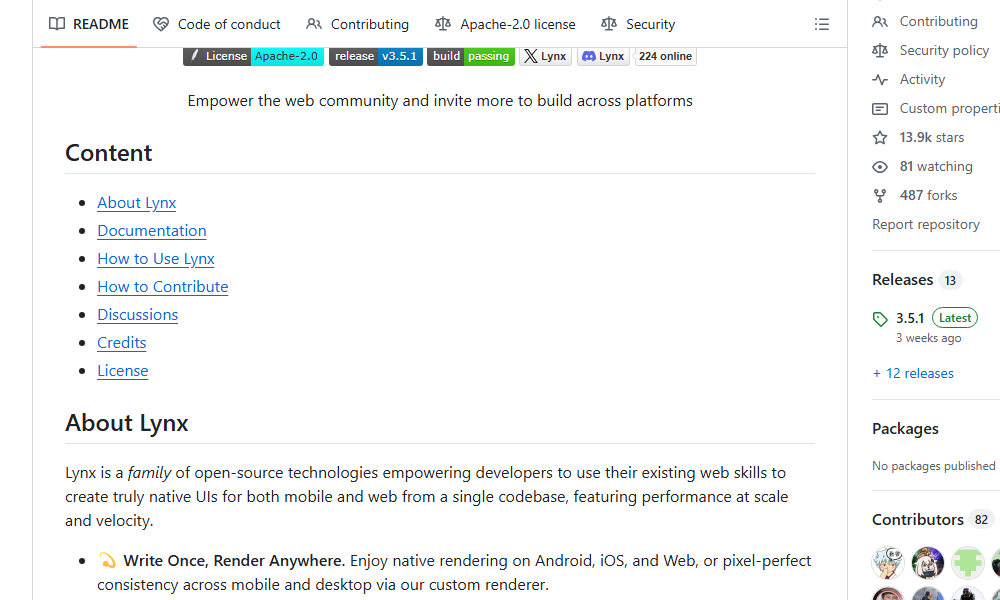Click the Activity pulse icon
Screen dimensions: 1000x600
click(x=880, y=80)
